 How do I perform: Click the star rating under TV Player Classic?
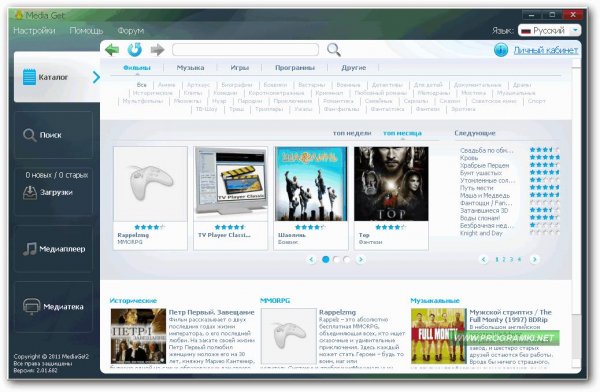coord(230,227)
